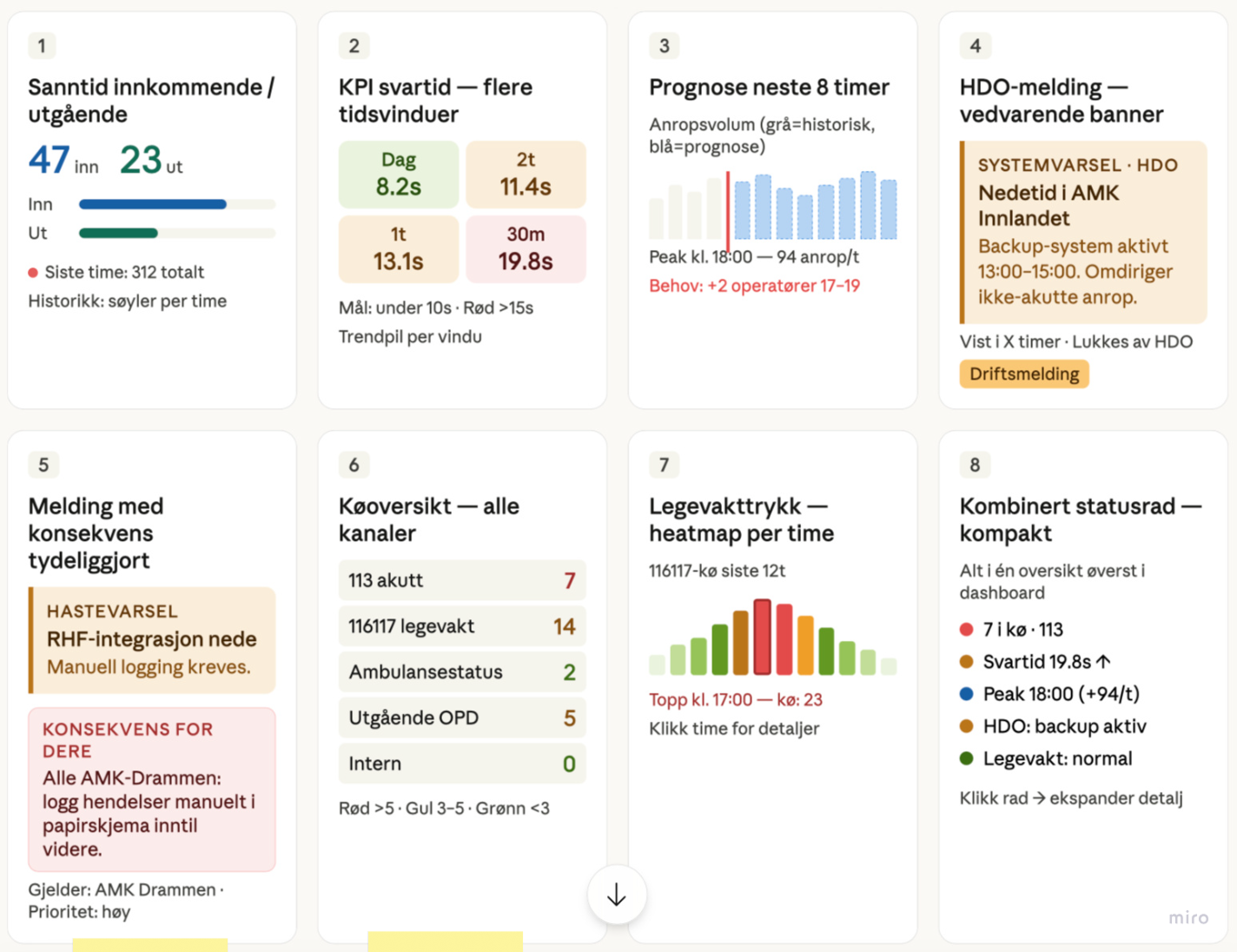Image resolution: width=1237 pixels, height=952 pixels.
Task: Click the red dot next to Siste time
Action: [33, 273]
